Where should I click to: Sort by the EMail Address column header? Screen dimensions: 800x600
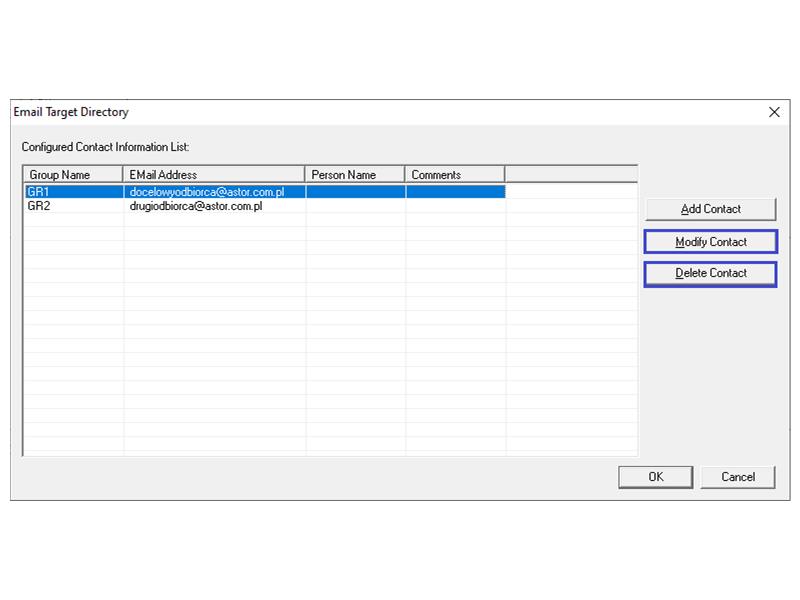click(x=214, y=174)
